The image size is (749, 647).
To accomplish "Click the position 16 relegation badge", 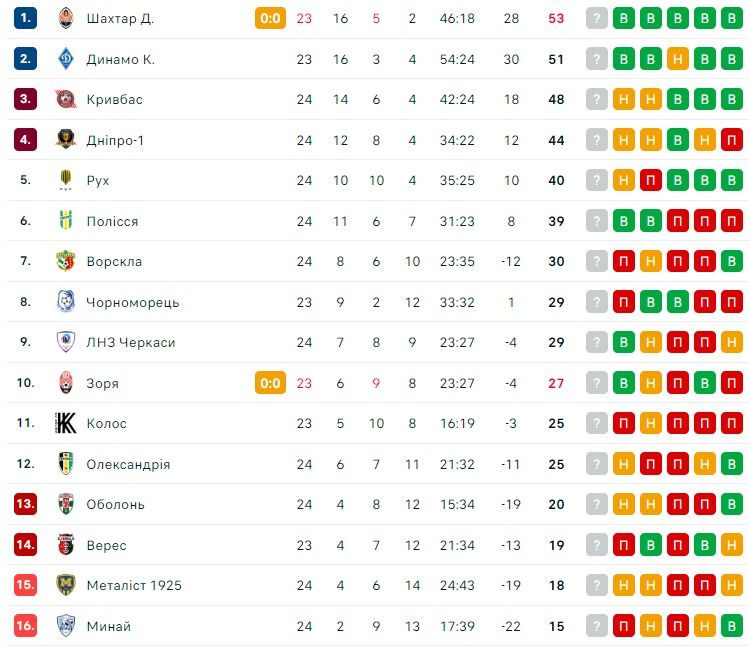I will (x=26, y=626).
